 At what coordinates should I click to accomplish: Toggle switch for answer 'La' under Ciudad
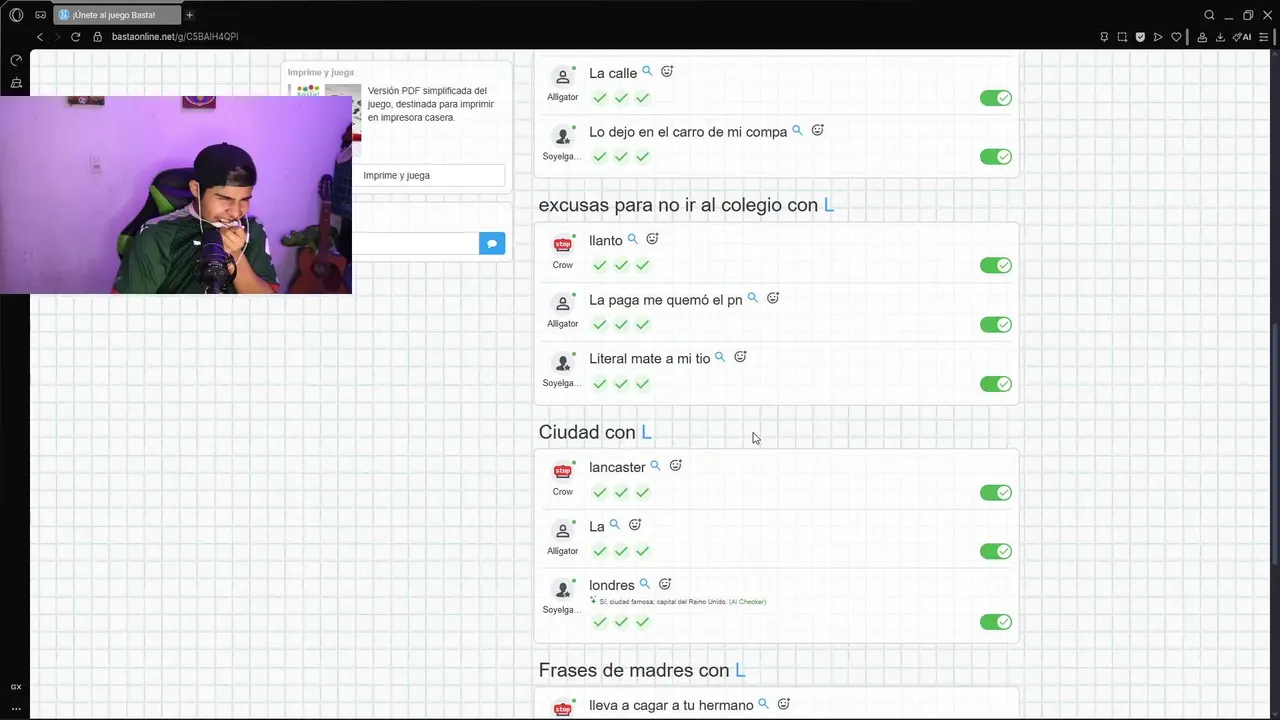[x=996, y=551]
